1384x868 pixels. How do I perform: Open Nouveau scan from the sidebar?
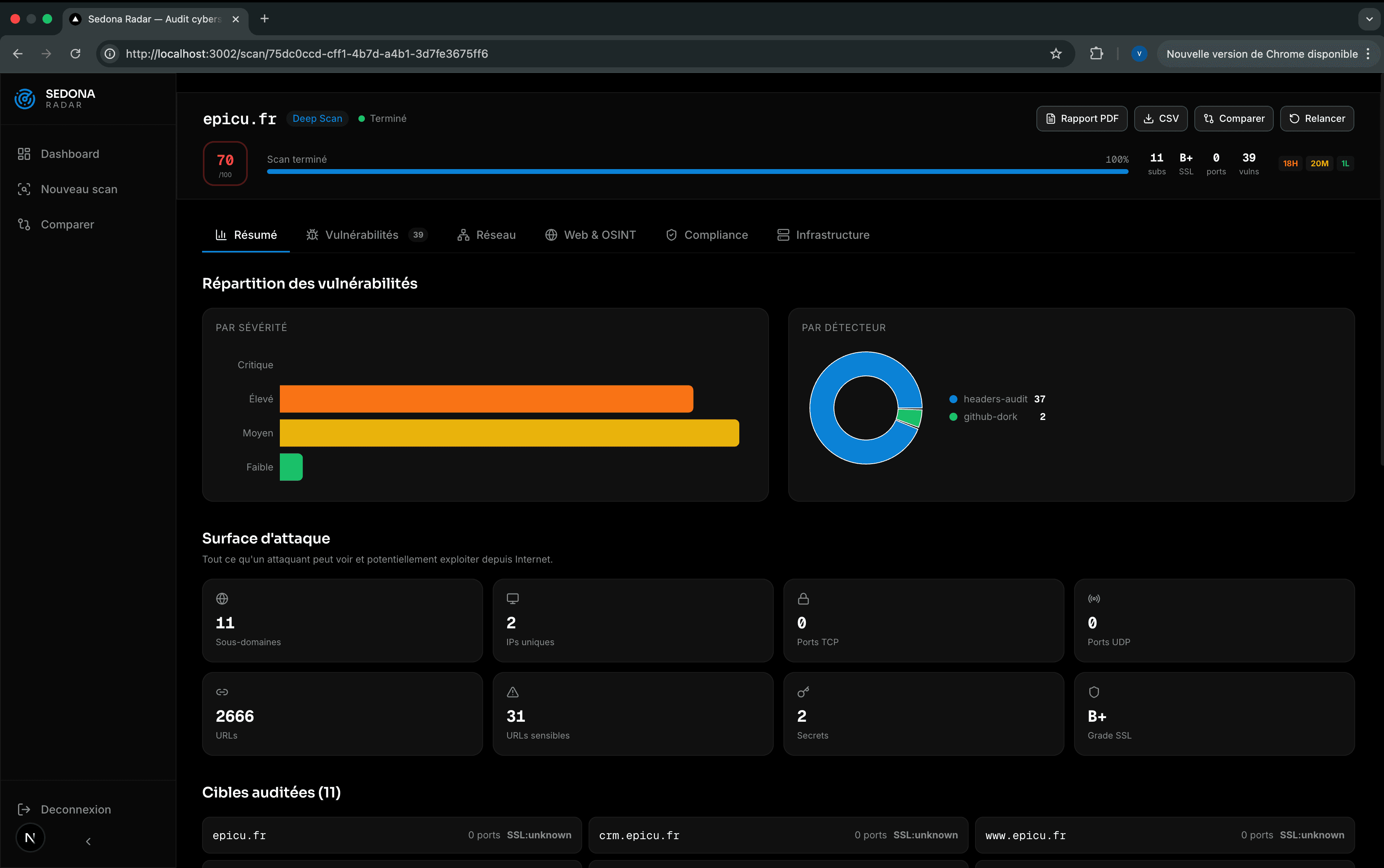click(78, 189)
